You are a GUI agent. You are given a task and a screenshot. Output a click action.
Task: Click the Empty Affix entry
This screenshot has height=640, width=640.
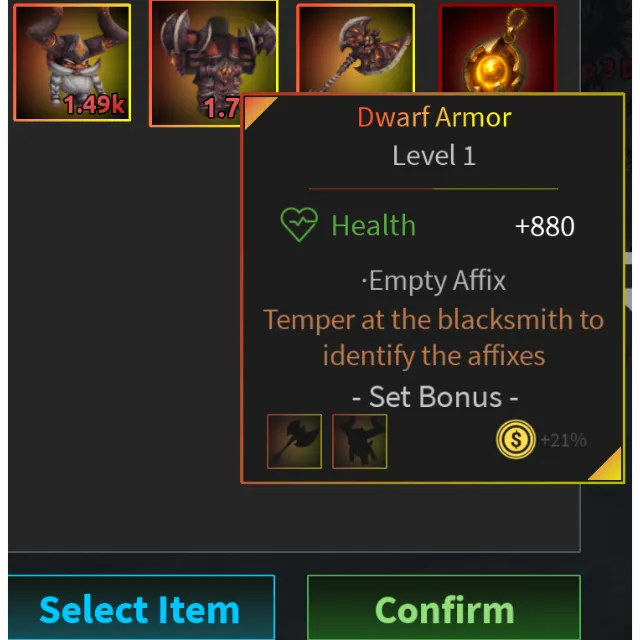coord(433,281)
